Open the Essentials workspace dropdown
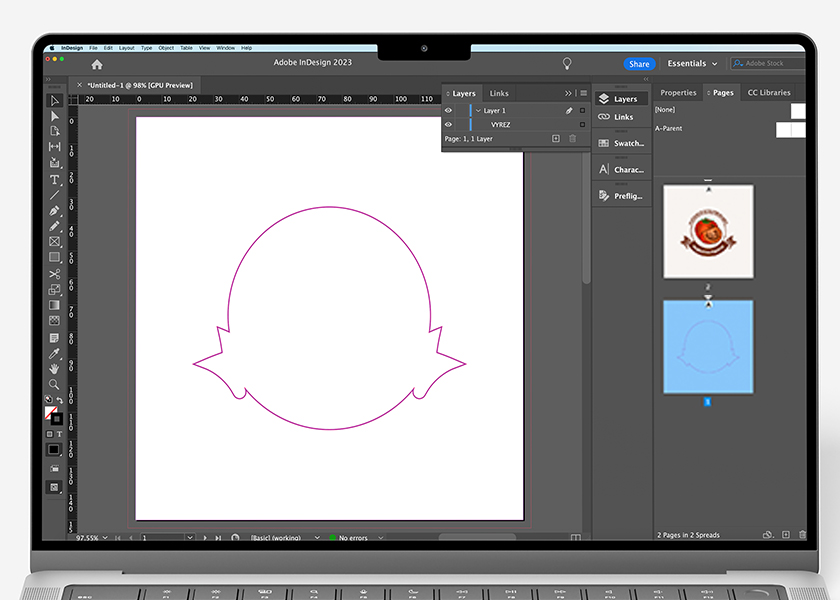840x600 pixels. 692,64
